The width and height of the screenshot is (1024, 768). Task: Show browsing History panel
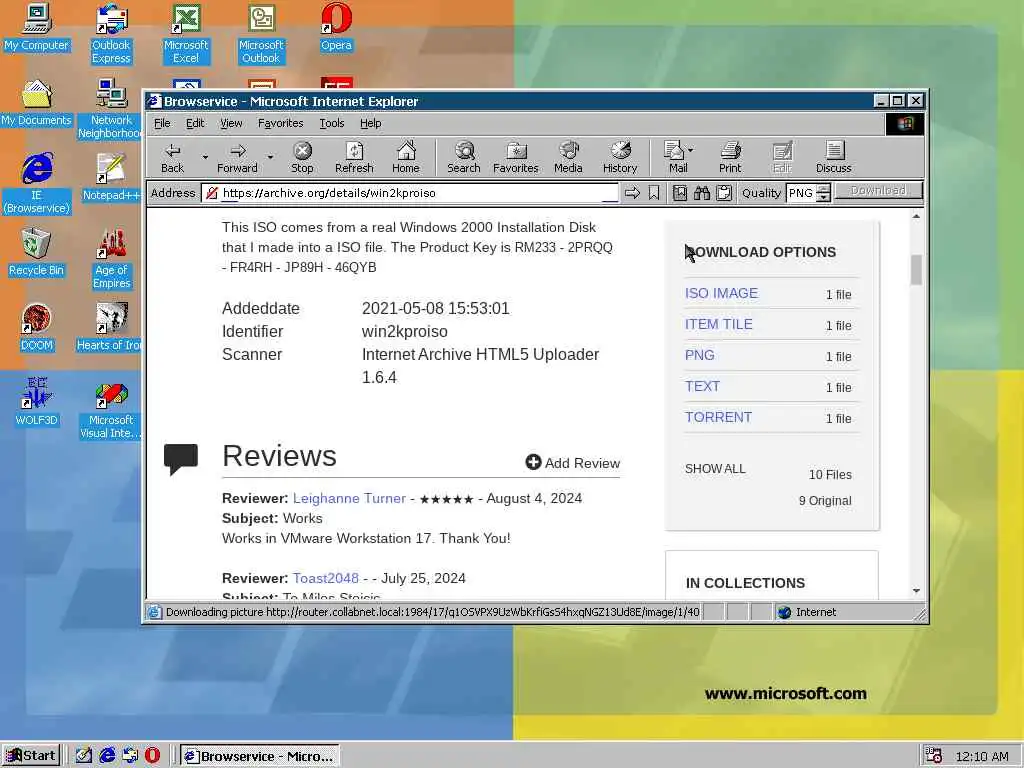[x=620, y=158]
